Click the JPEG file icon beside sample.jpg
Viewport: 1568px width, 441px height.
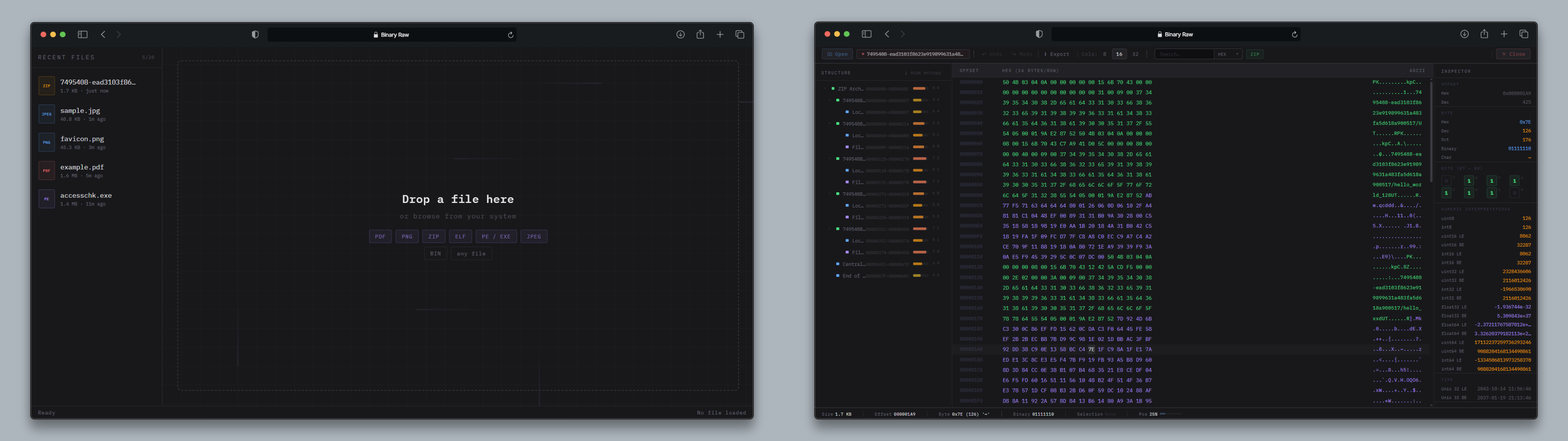coord(47,114)
